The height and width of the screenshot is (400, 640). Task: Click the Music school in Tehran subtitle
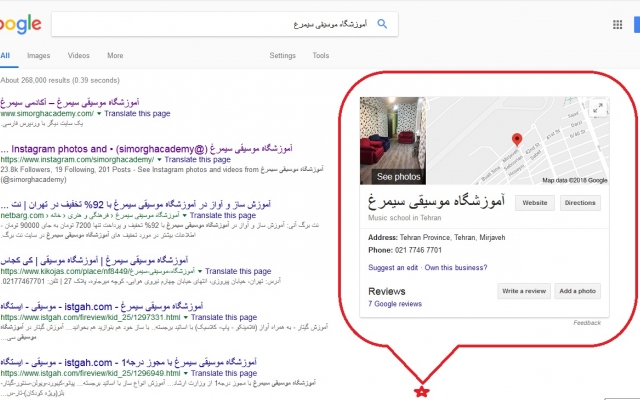(404, 218)
